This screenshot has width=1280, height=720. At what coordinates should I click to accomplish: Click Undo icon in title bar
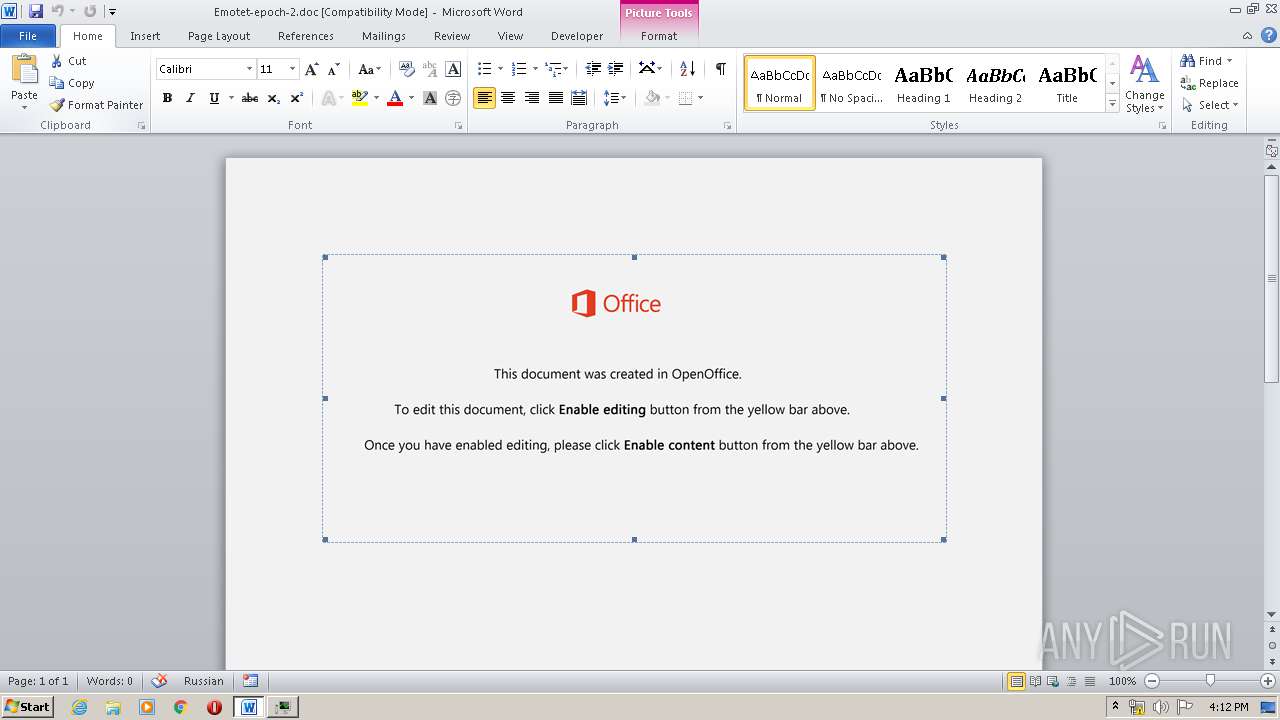pos(58,11)
